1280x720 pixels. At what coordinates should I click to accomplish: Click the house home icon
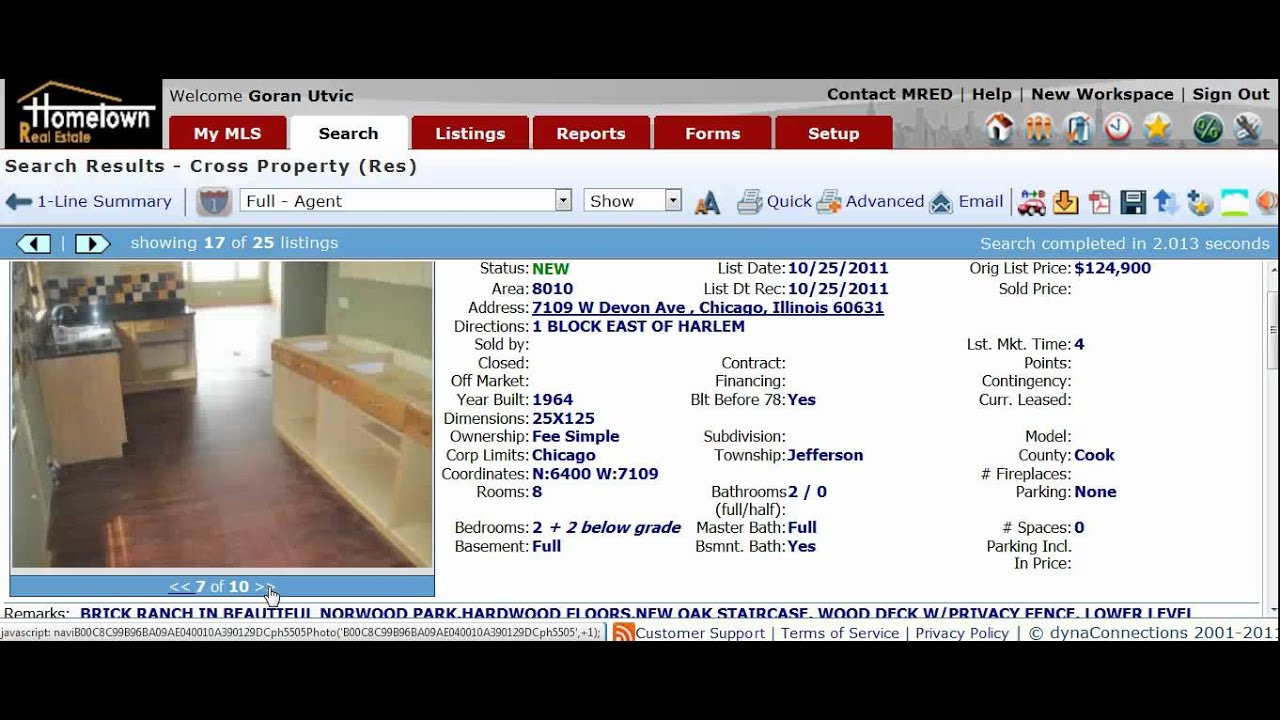pyautogui.click(x=999, y=128)
